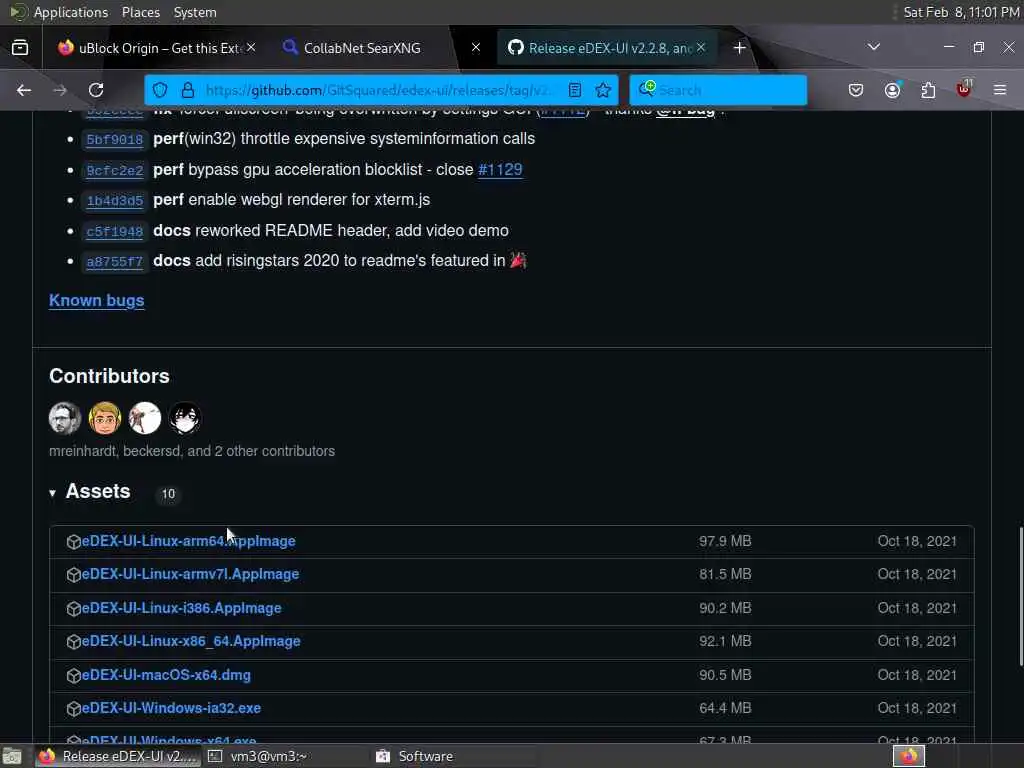The width and height of the screenshot is (1024, 768).
Task: Click Firefox workspace switcher icon in panel
Action: point(909,756)
